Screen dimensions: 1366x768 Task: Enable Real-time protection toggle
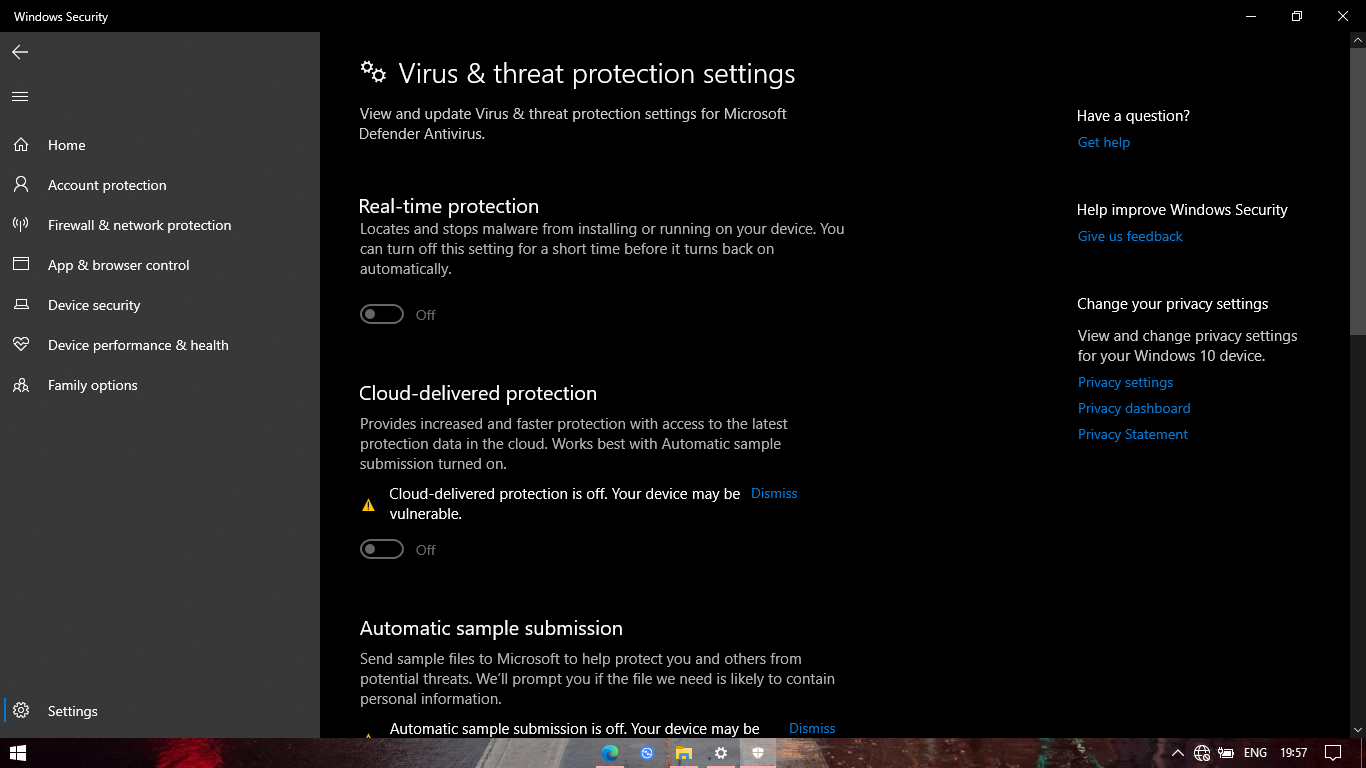click(382, 313)
